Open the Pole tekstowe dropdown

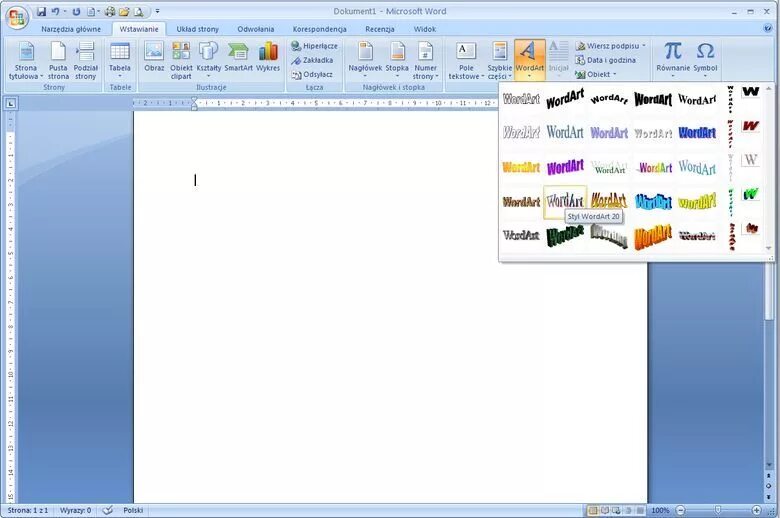(x=466, y=61)
